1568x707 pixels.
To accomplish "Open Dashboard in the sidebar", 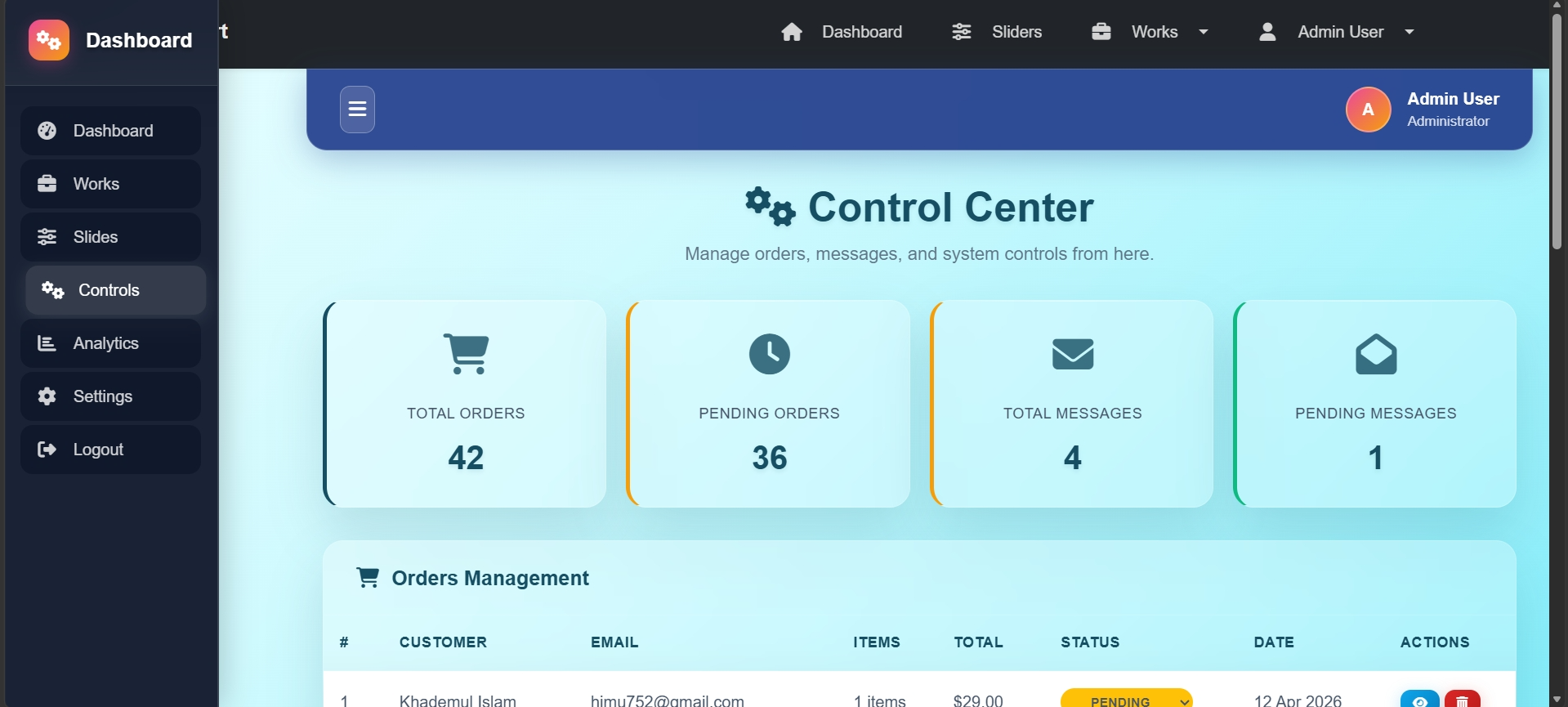I will click(x=110, y=131).
